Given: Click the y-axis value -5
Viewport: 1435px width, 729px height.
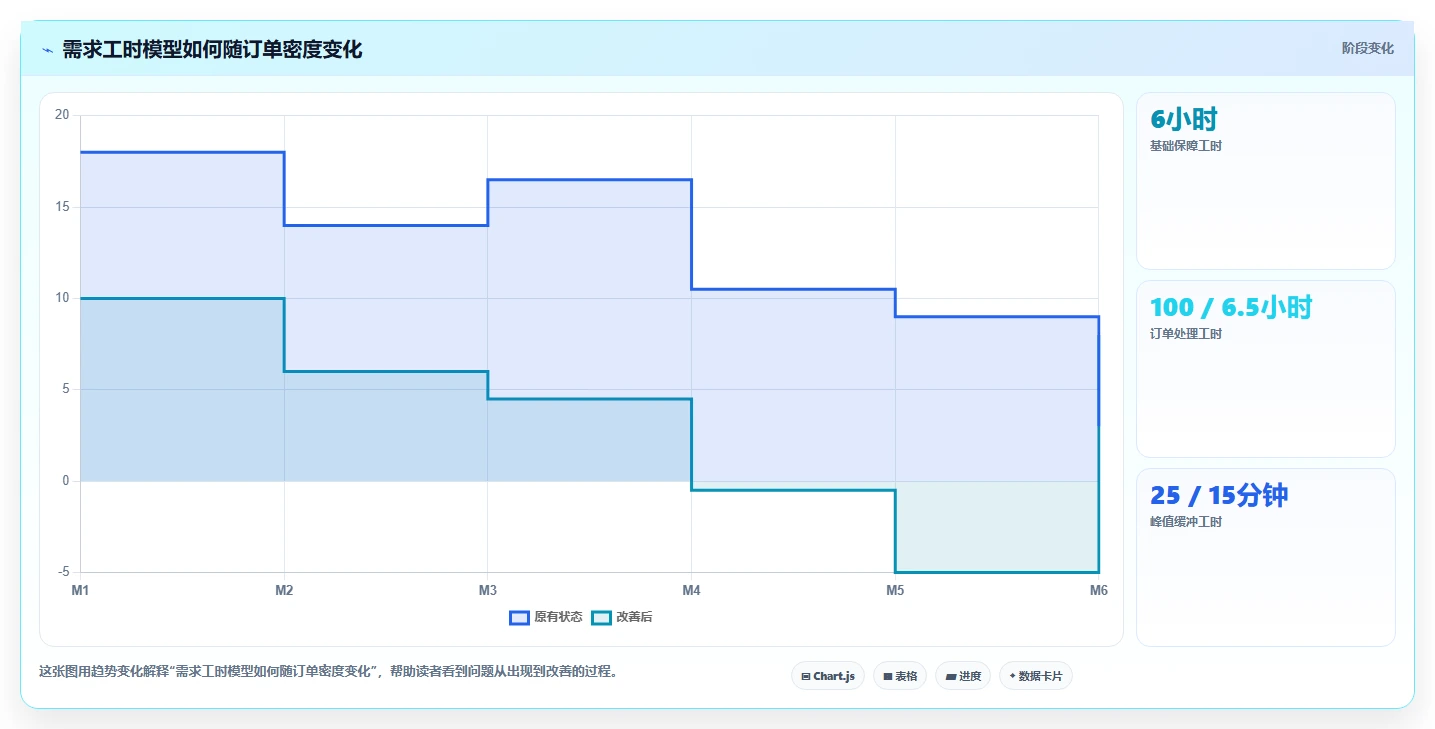Looking at the screenshot, I should (x=62, y=572).
